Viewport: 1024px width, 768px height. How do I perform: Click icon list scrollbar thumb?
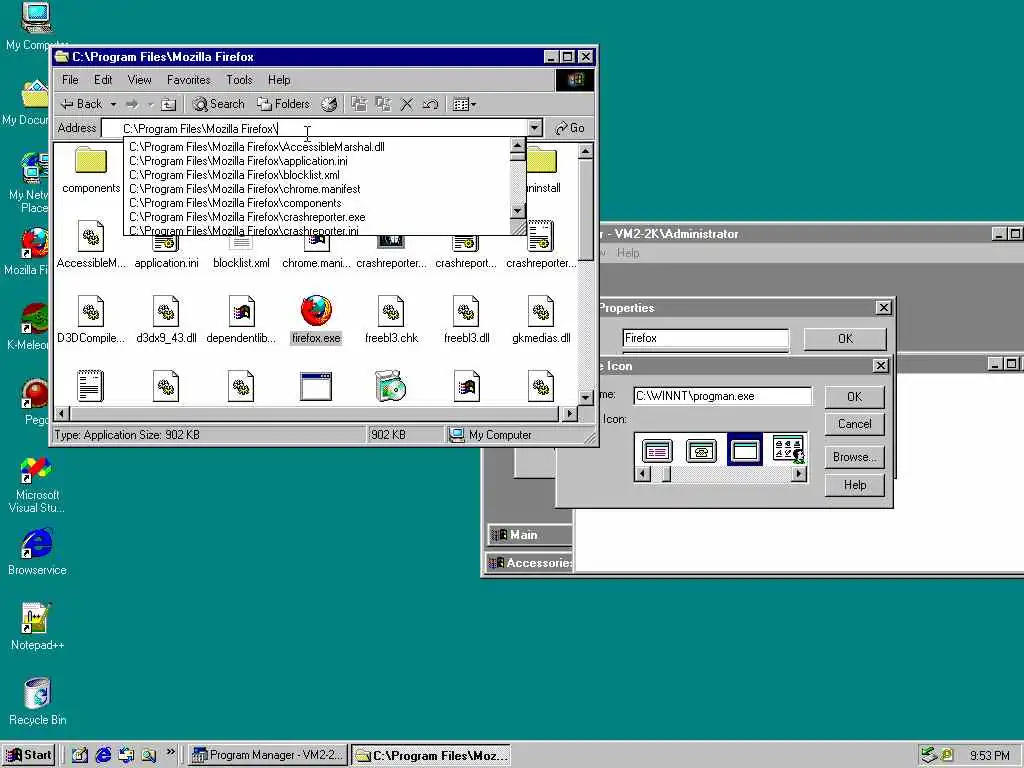666,474
